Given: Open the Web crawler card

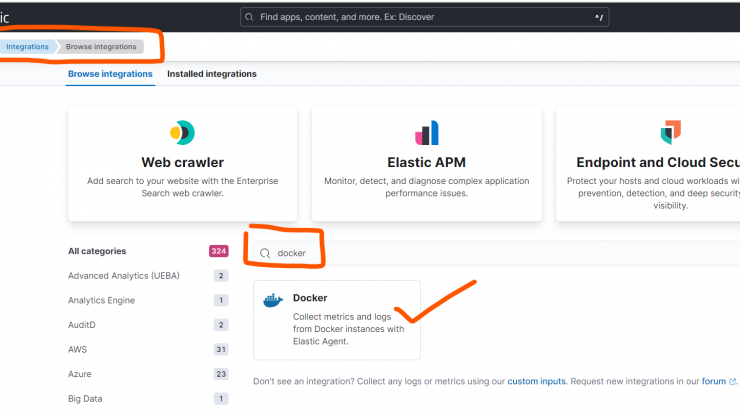Looking at the screenshot, I should (182, 163).
